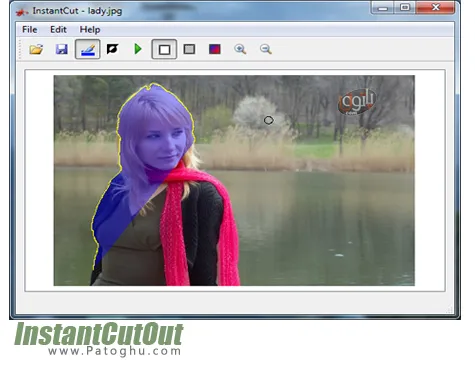Select the black eraser marker tool
The width and height of the screenshot is (475, 366).
pyautogui.click(x=113, y=49)
